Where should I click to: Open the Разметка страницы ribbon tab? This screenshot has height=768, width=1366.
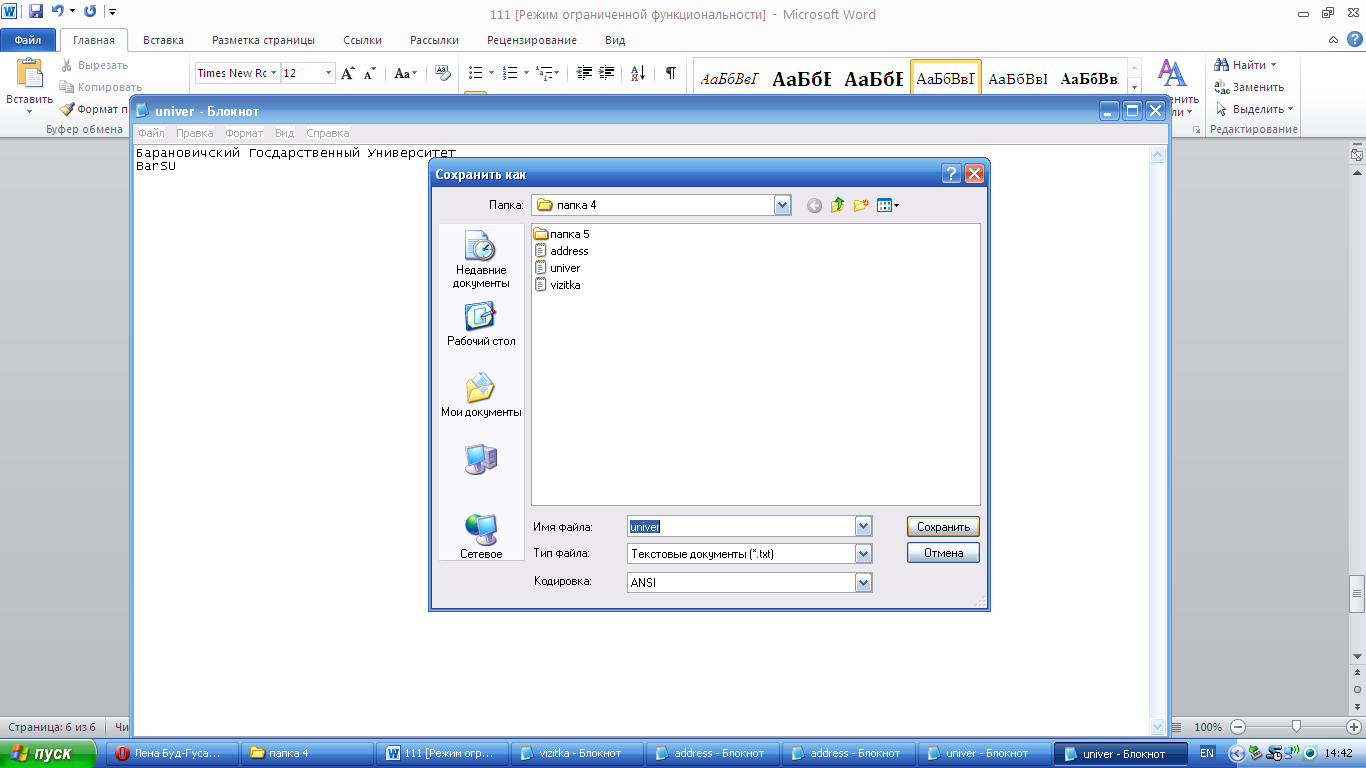[263, 40]
